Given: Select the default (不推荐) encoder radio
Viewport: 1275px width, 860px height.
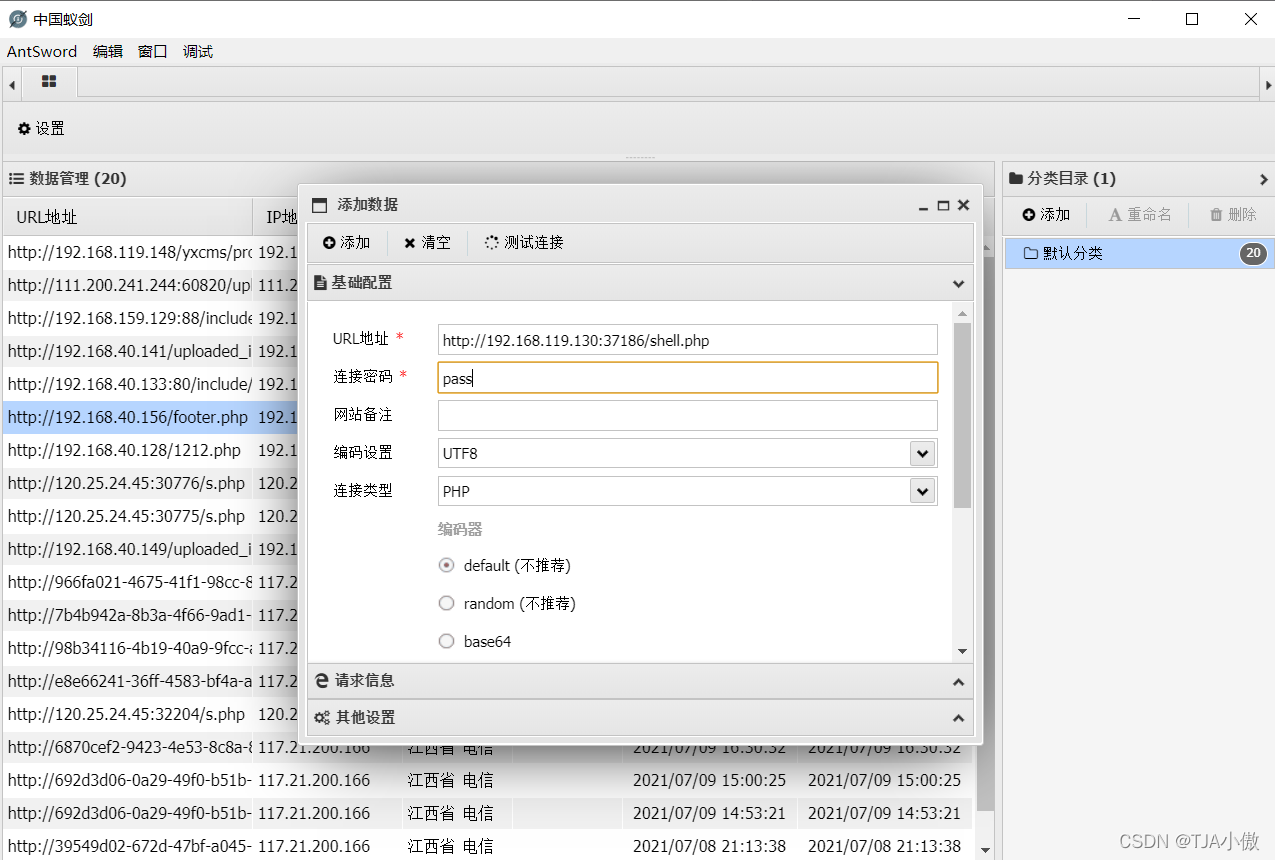Looking at the screenshot, I should pos(447,566).
